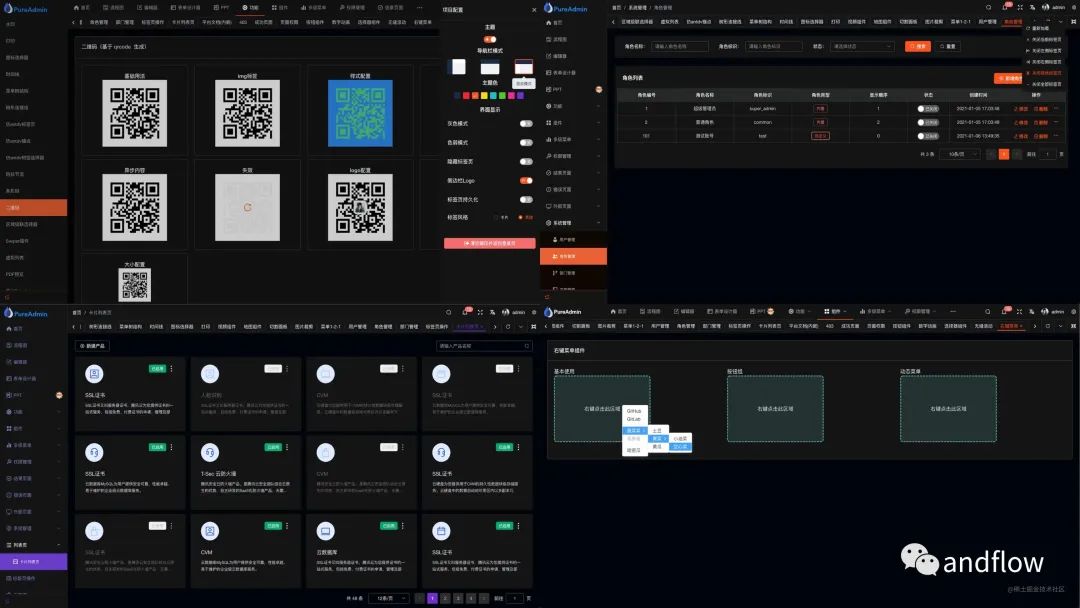1080x608 pixels.
Task: Enable 色弱模式 color weak mode switch
Action: tap(526, 143)
